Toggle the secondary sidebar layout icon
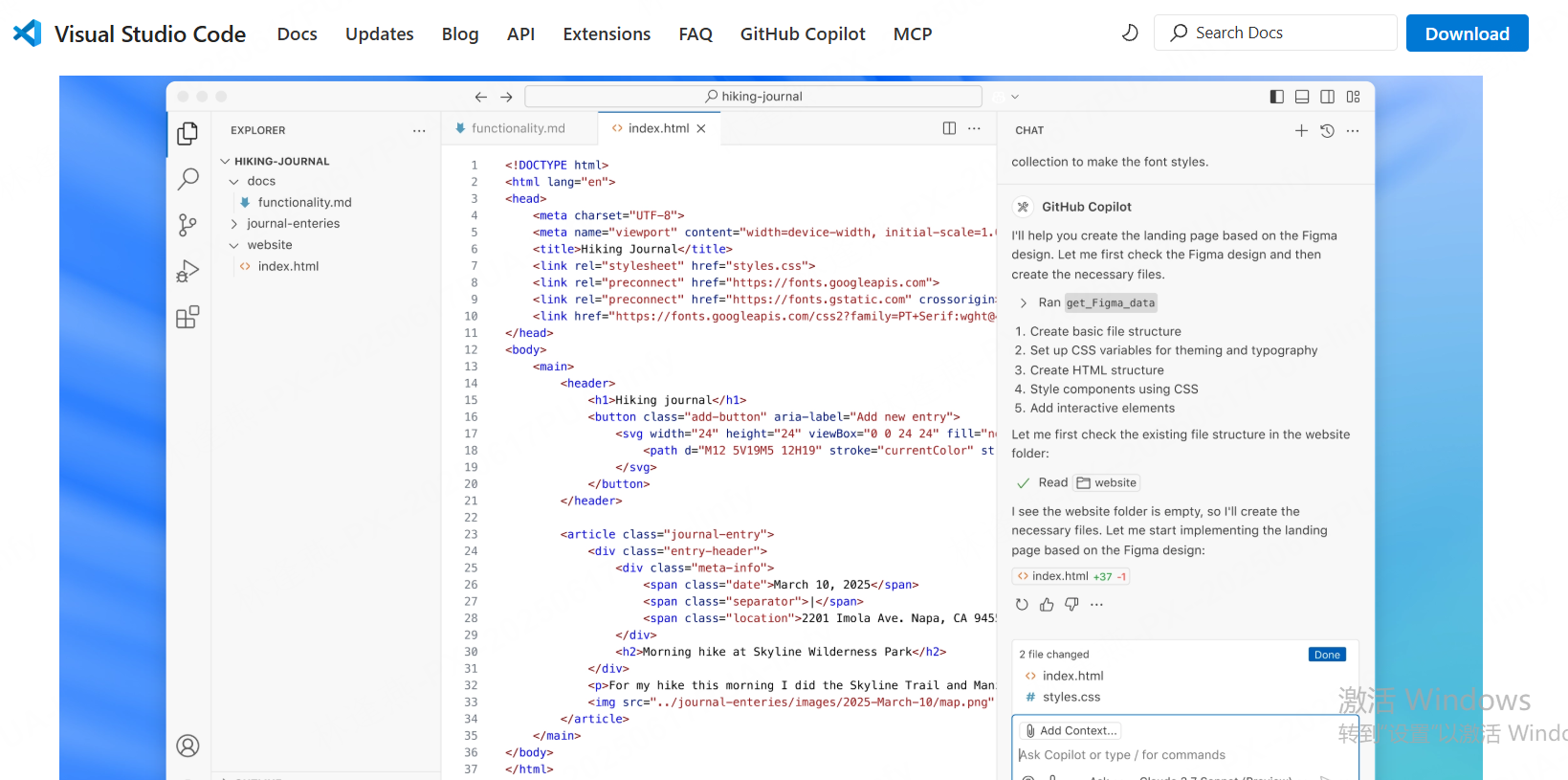This screenshot has width=1568, height=780. (x=1327, y=97)
